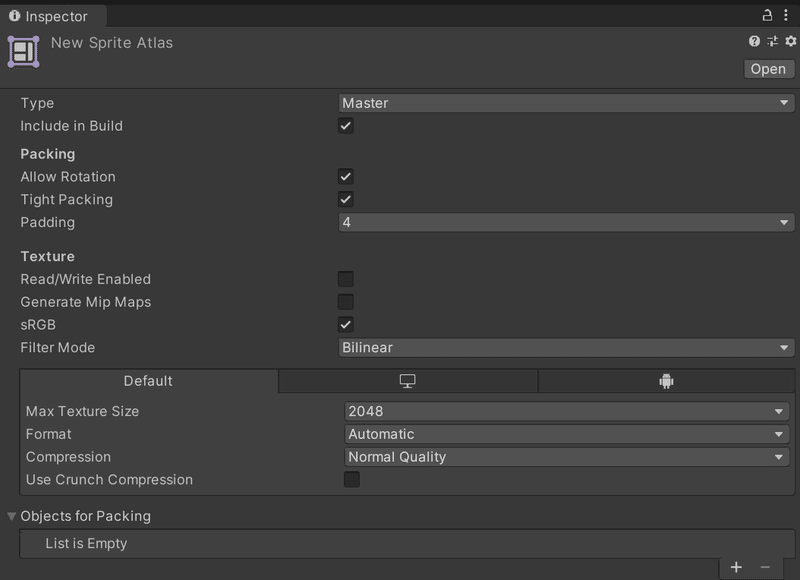The height and width of the screenshot is (580, 800).
Task: Click the Open button
Action: pyautogui.click(x=769, y=69)
